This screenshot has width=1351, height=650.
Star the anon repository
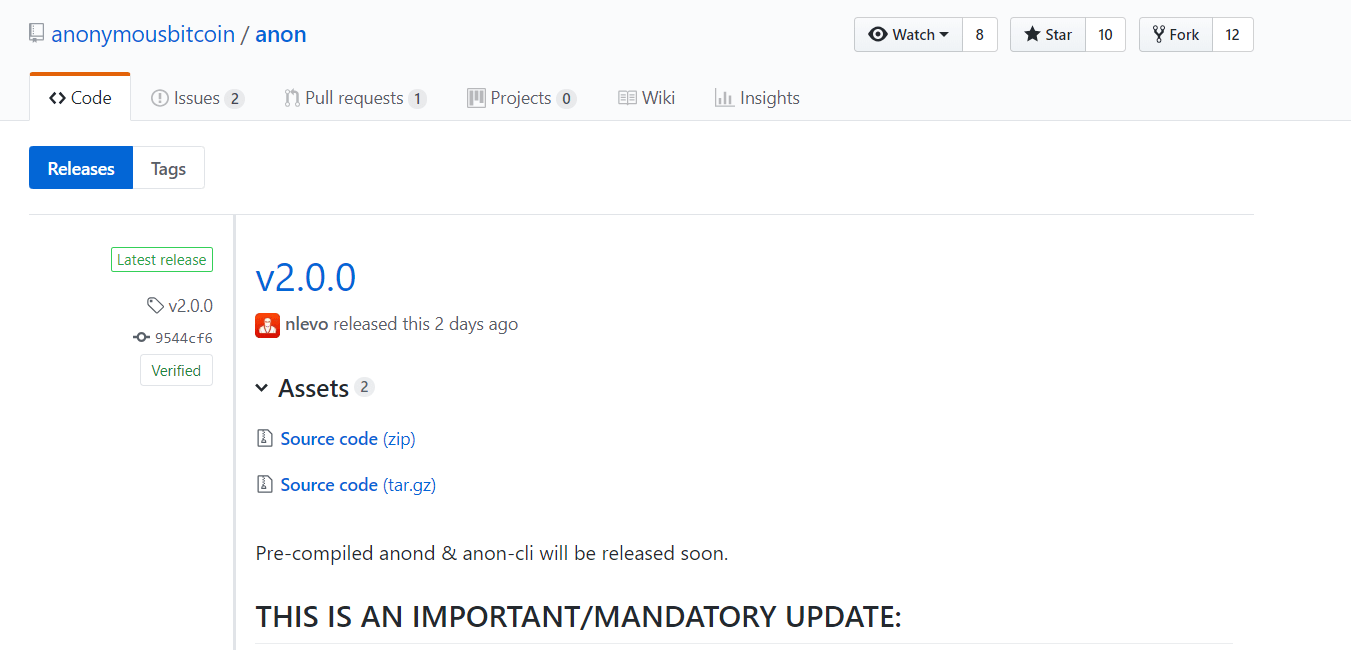point(1048,35)
